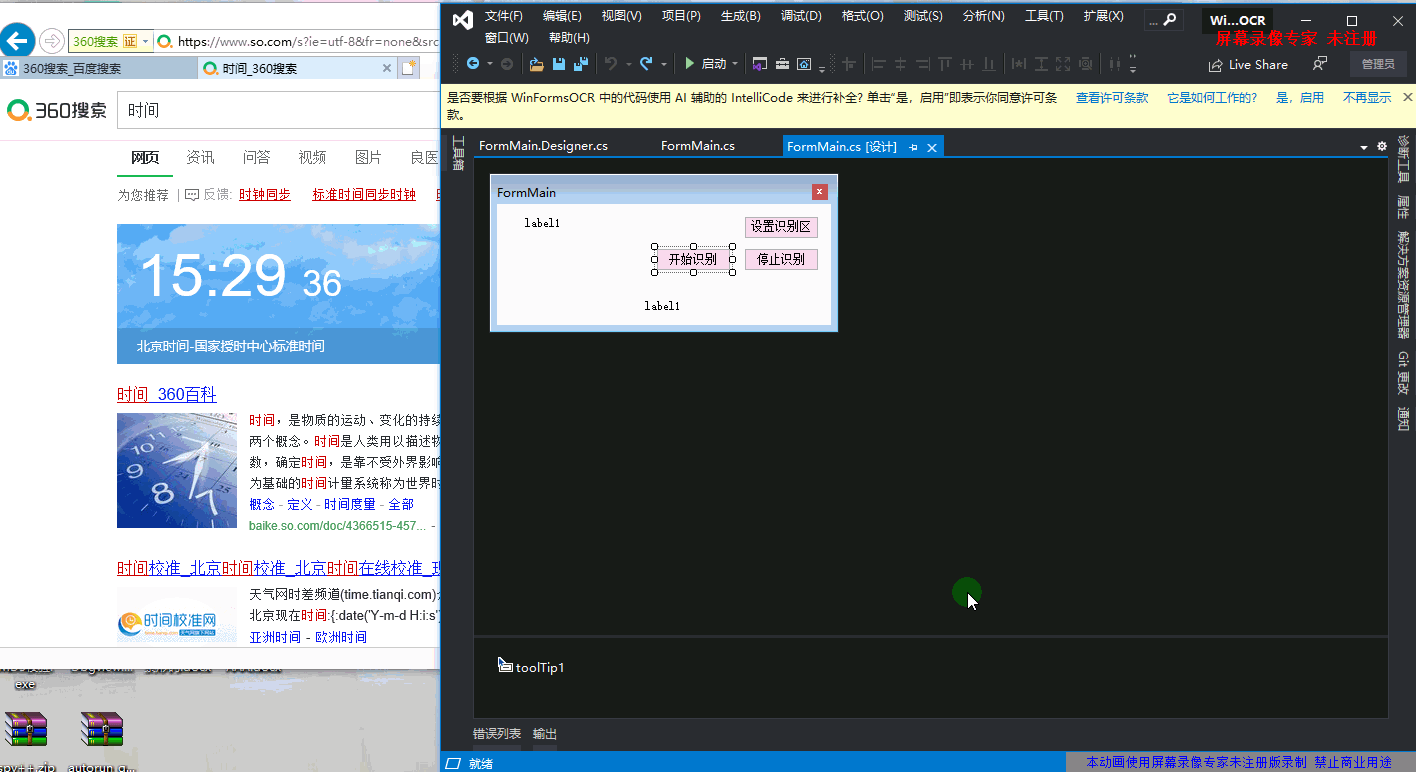Select the toolTip1 component in the tray
1416x772 pixels.
pos(532,667)
